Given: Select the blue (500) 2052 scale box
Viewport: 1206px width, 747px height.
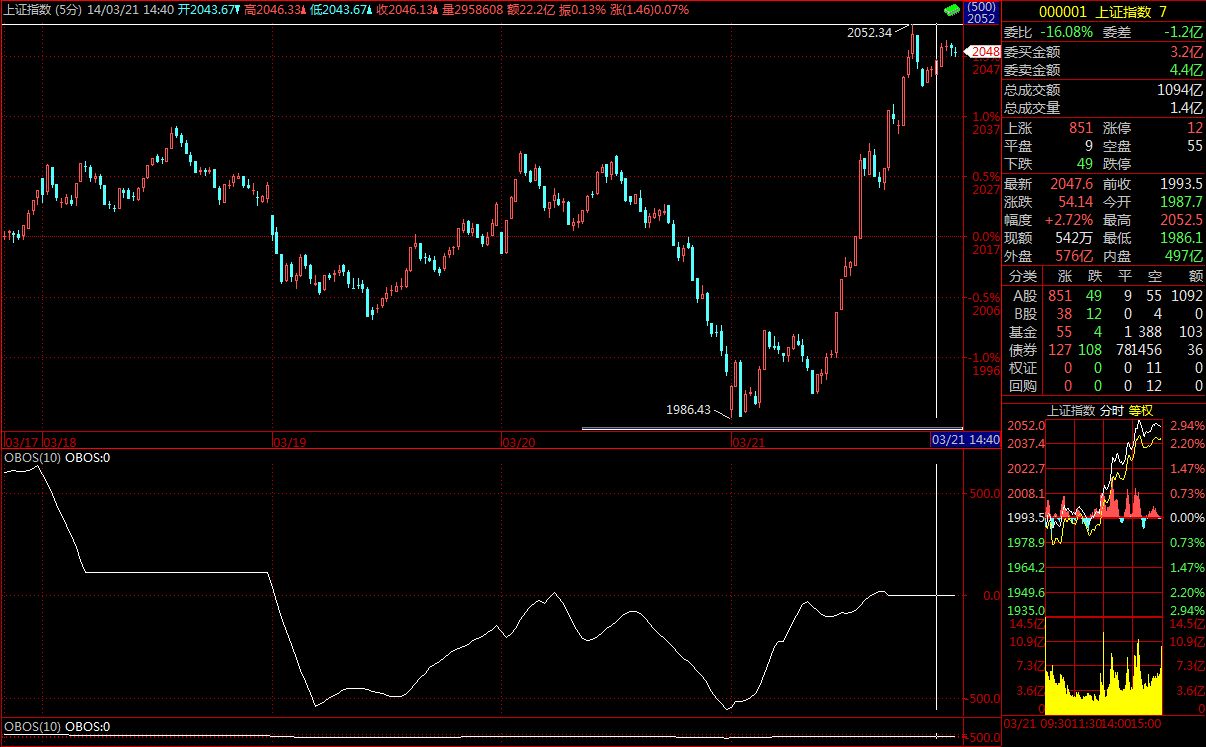Looking at the screenshot, I should point(982,12).
